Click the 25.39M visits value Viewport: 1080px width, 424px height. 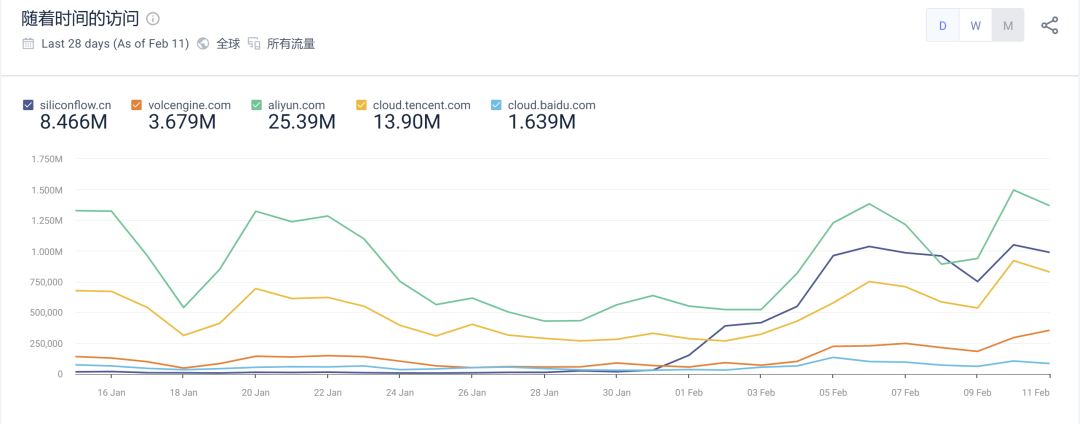302,122
